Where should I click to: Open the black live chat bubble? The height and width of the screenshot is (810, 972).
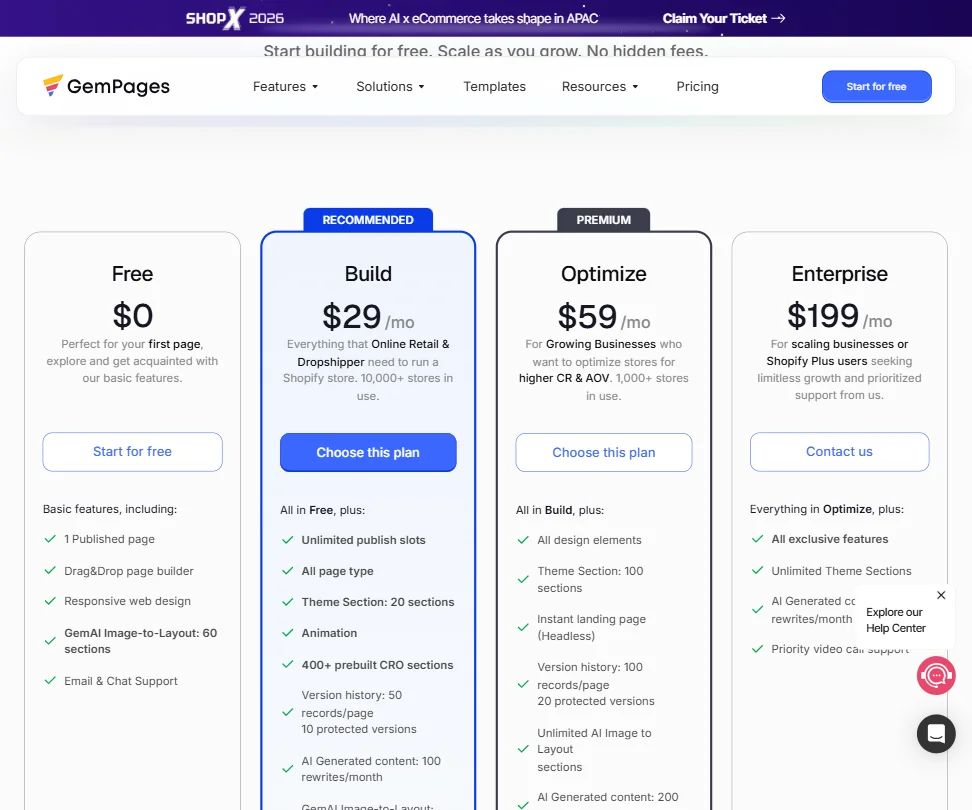936,734
